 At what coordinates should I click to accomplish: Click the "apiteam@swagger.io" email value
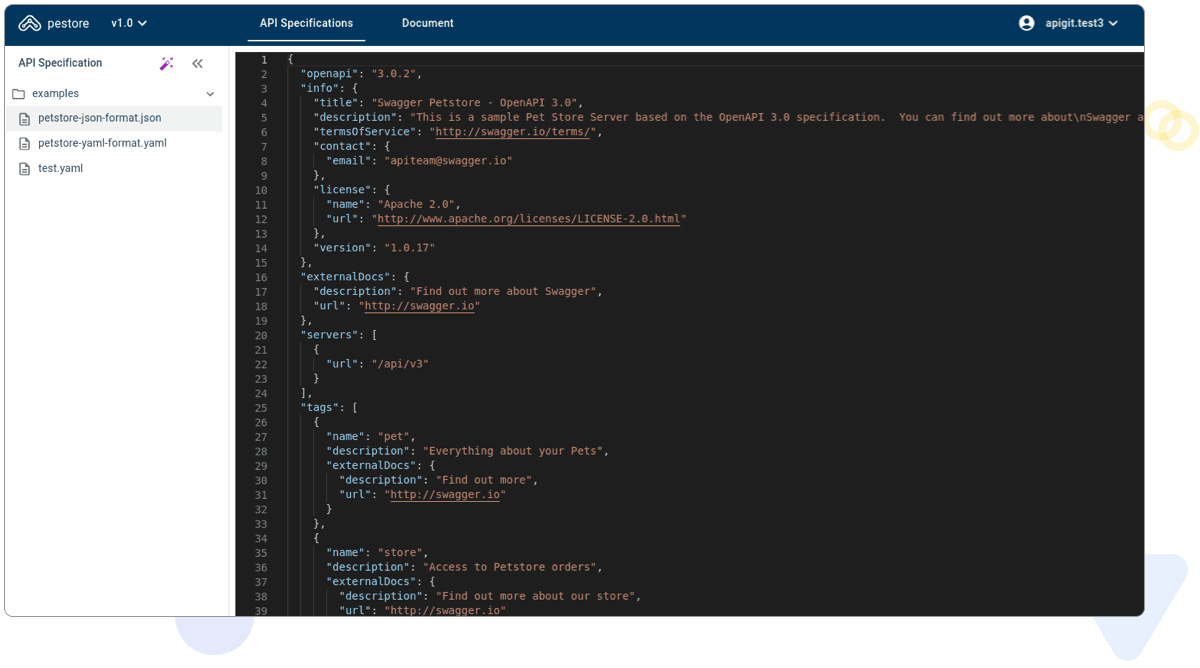click(x=449, y=161)
